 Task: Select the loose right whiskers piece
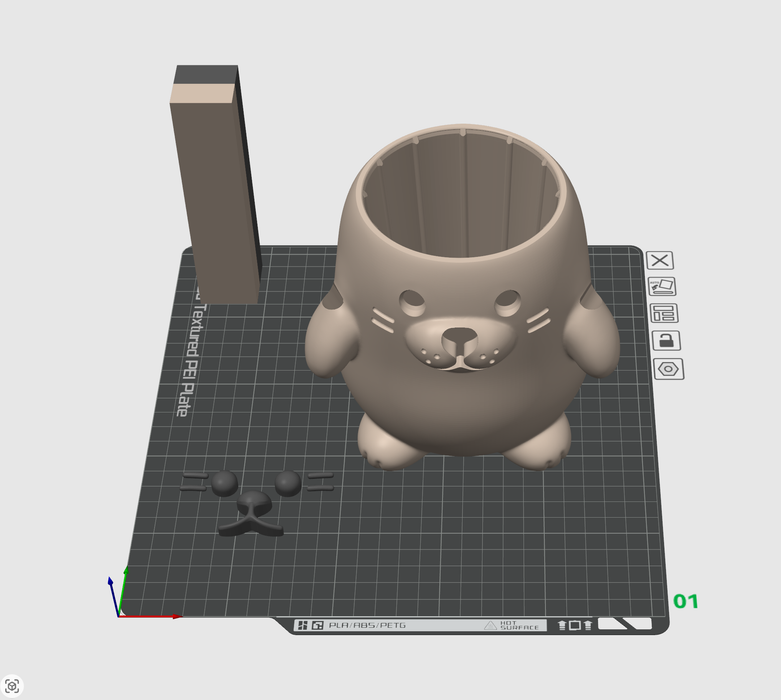click(320, 483)
